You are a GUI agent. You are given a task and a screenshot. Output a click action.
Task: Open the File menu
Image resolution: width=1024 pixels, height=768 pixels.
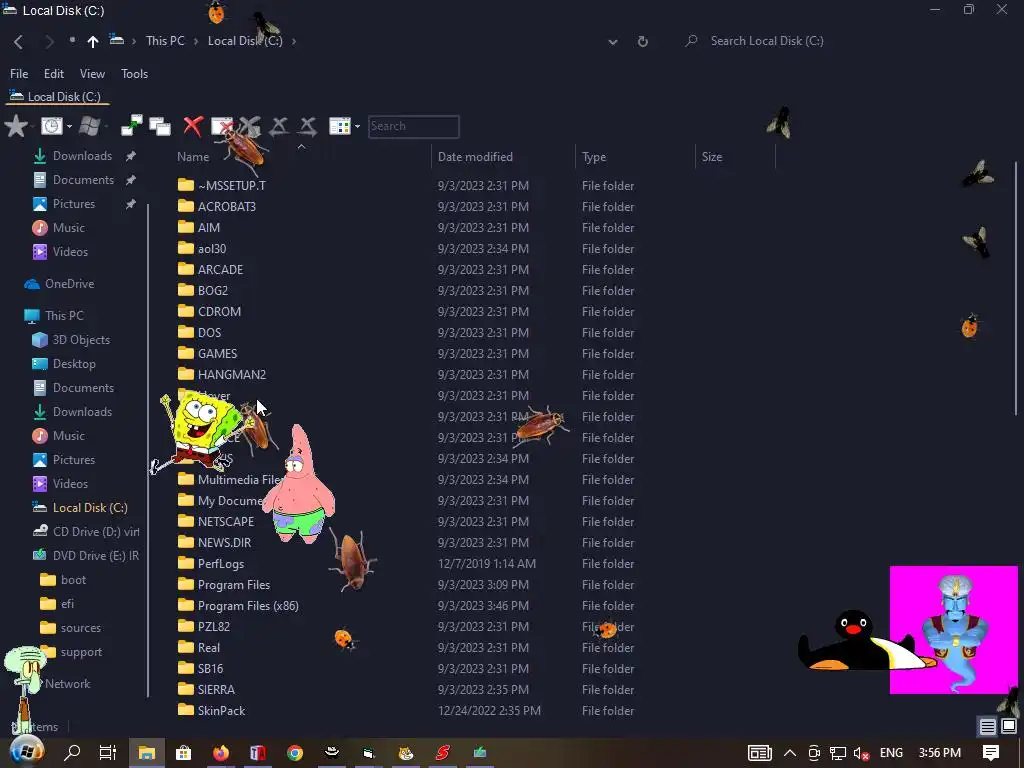[x=19, y=74]
